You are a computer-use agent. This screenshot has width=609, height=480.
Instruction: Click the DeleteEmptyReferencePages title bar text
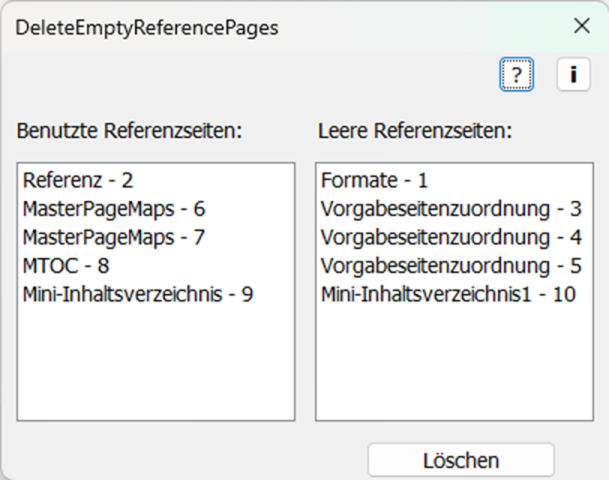[146, 28]
